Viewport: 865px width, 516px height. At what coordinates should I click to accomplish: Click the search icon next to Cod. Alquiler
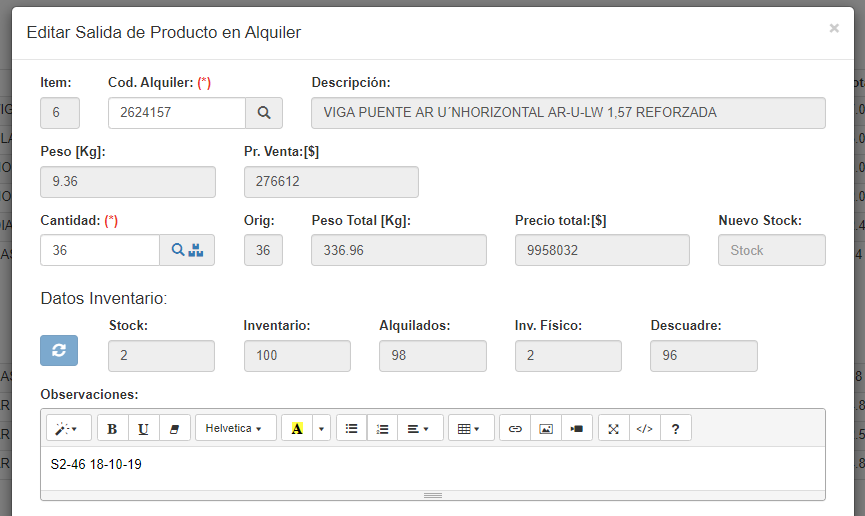coord(264,113)
